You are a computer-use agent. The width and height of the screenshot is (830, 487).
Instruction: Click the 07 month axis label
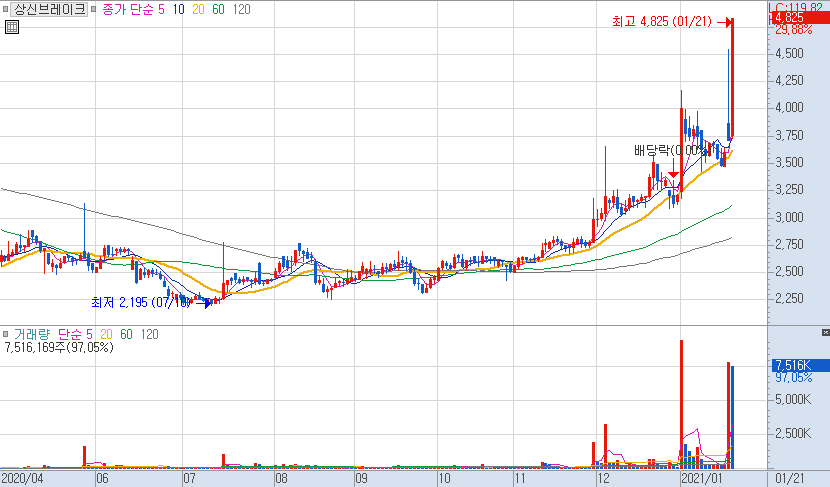189,479
